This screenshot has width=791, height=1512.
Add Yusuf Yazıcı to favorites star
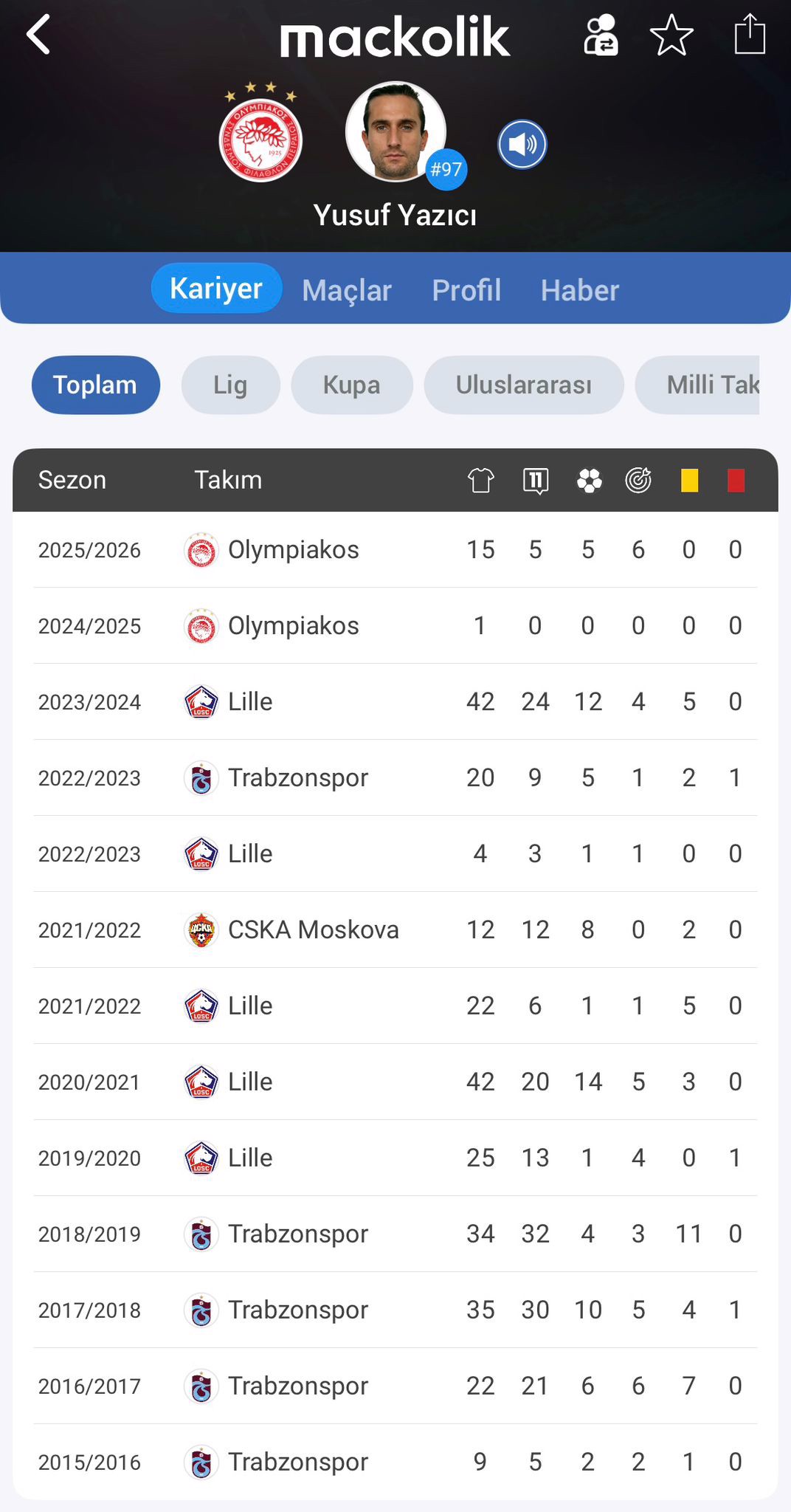(671, 35)
